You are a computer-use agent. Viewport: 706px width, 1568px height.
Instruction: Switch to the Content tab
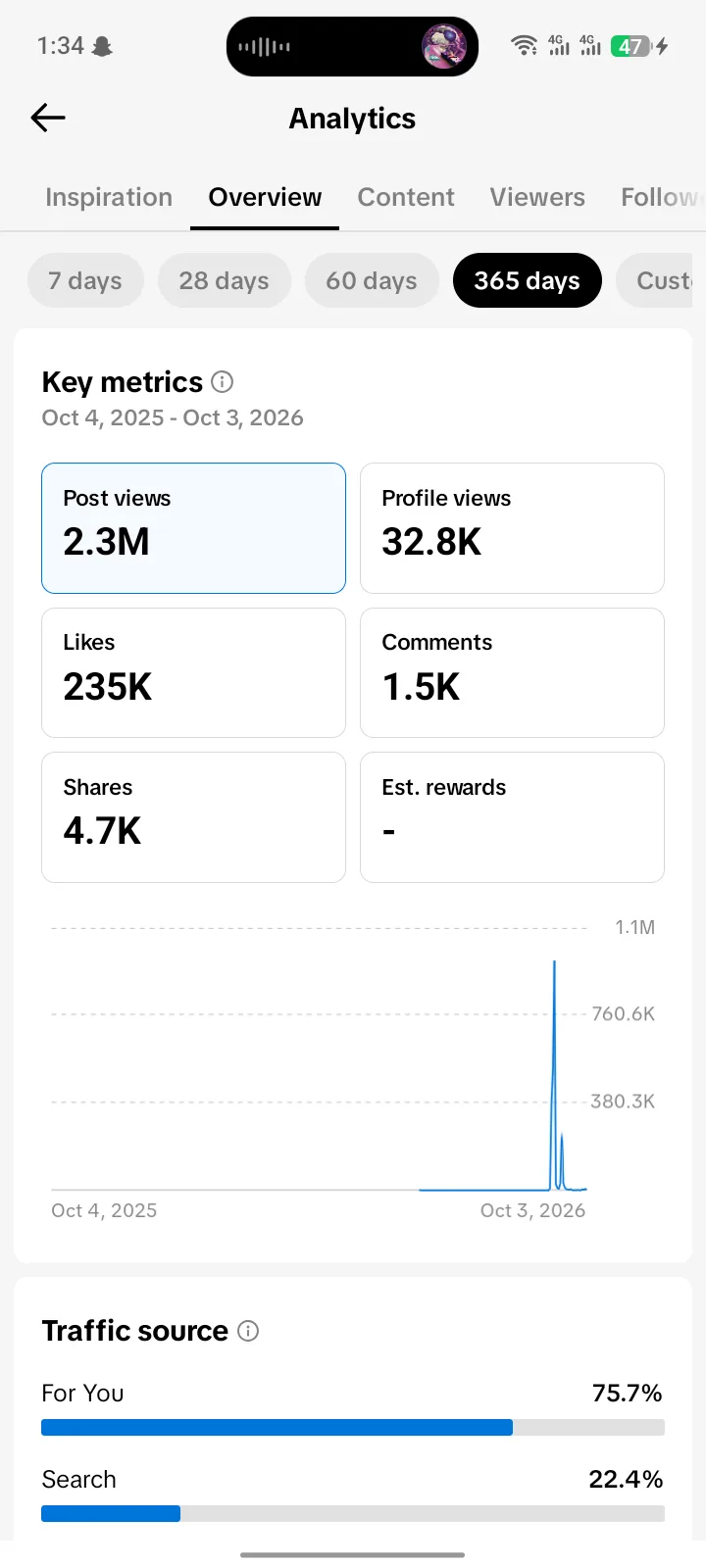point(406,197)
